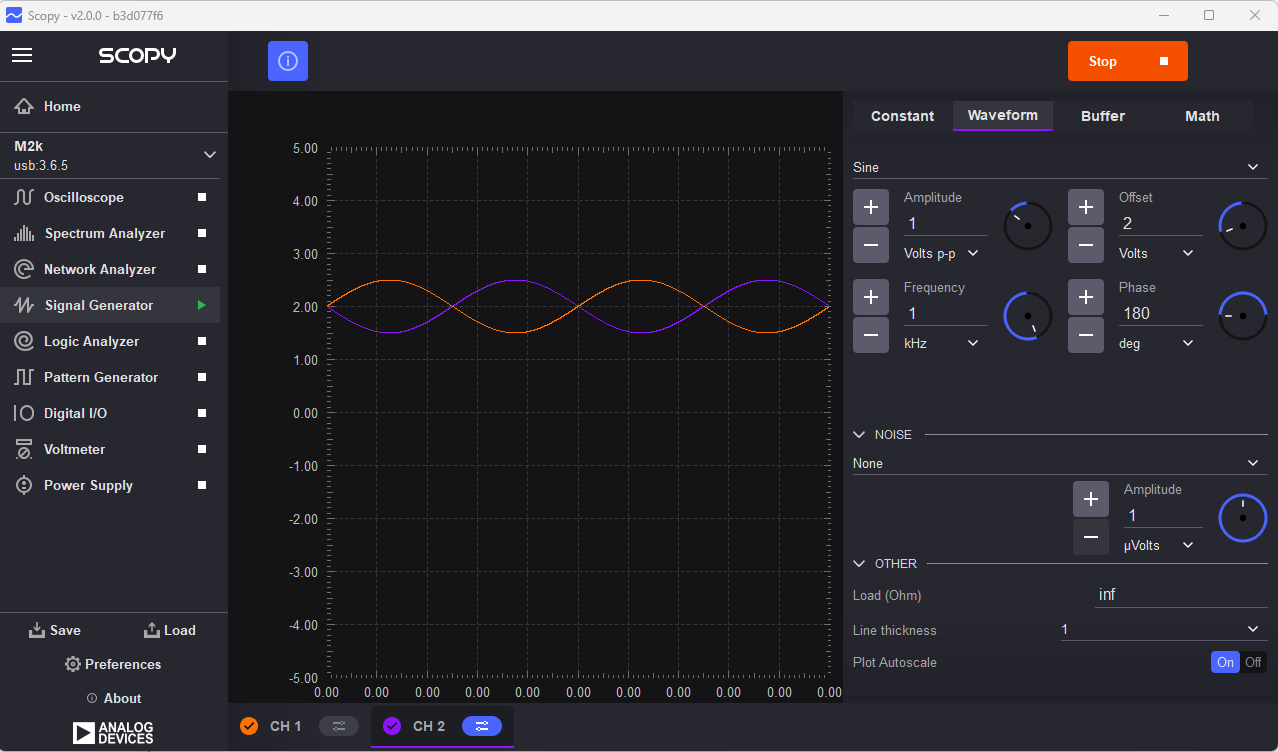Viewport: 1278px width, 752px height.
Task: Toggle Voltmeter run square indicator
Action: [202, 449]
